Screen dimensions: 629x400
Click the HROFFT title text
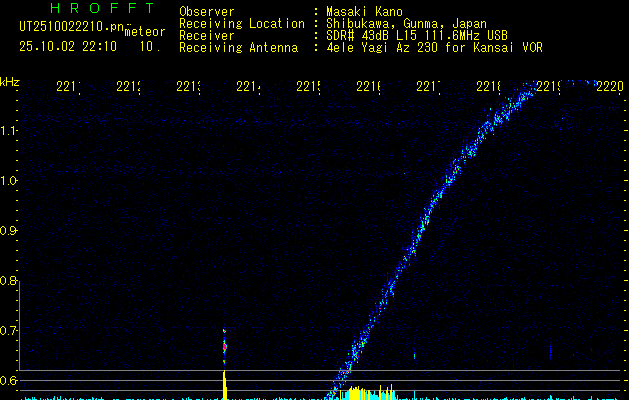[88, 10]
